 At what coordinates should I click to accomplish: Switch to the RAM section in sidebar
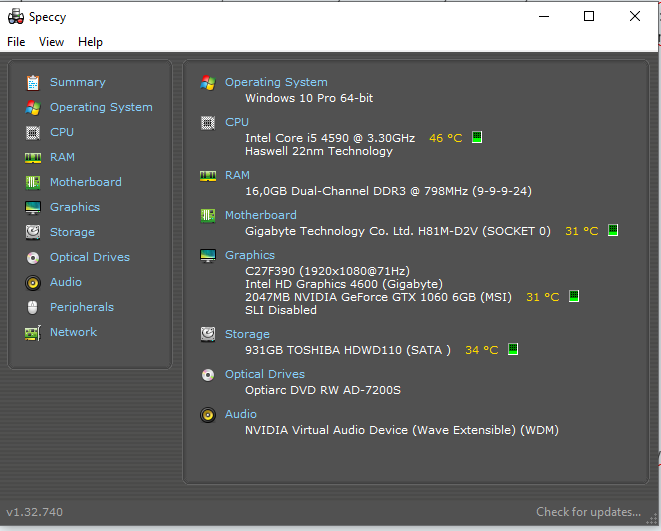click(x=62, y=157)
